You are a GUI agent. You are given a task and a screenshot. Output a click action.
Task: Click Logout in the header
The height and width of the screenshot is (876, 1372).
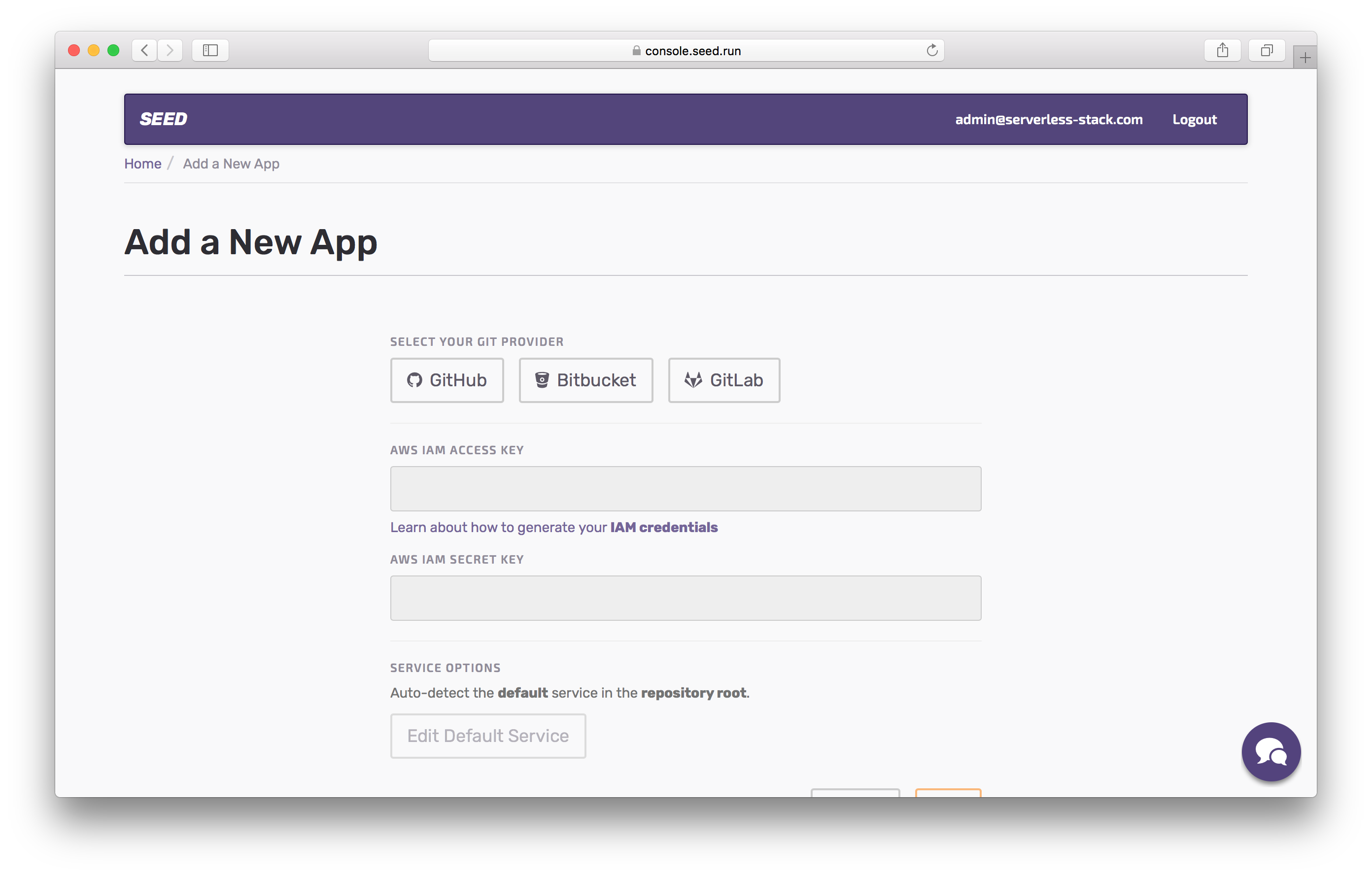click(x=1194, y=120)
